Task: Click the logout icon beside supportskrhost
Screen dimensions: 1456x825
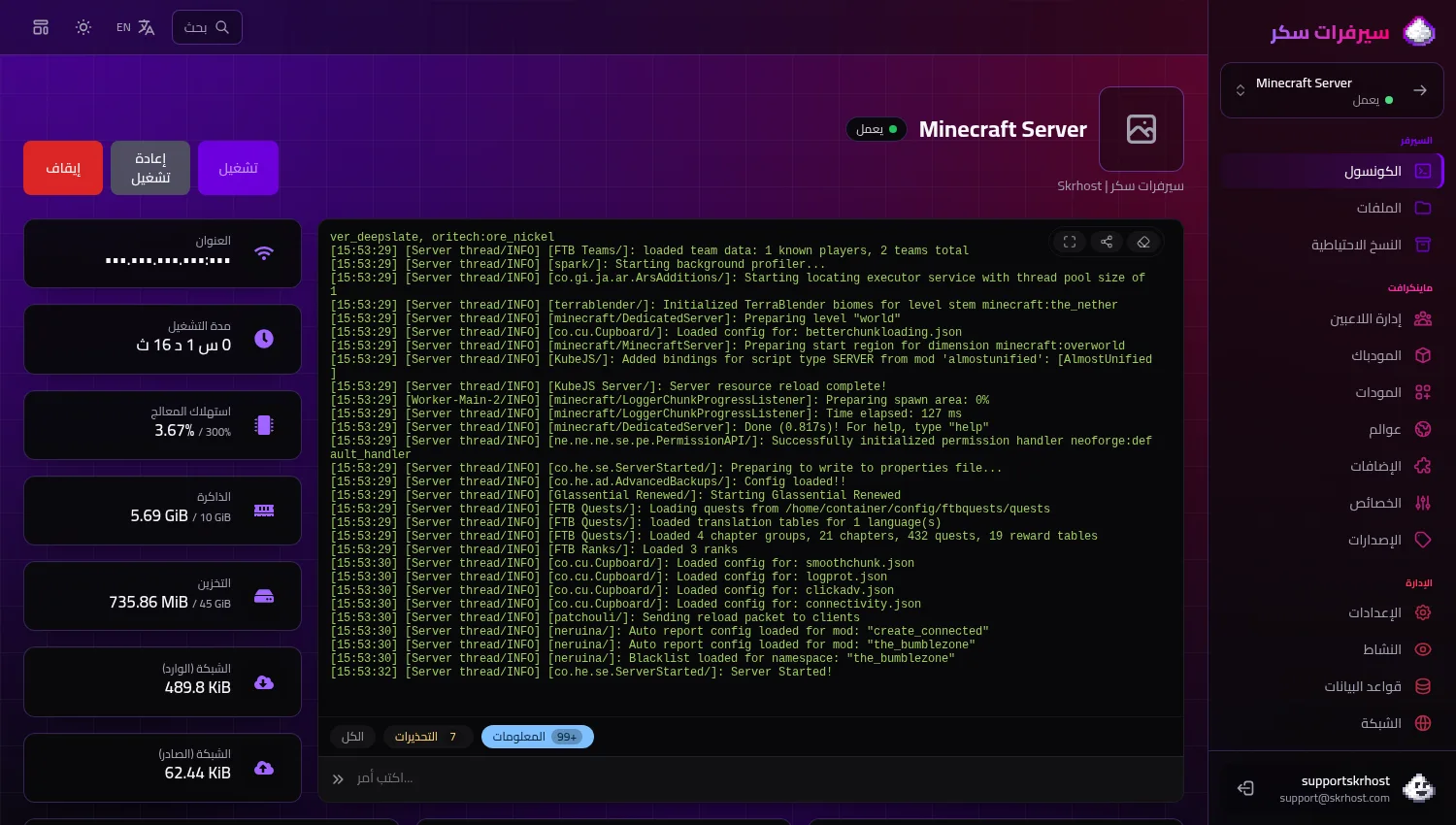Action: coord(1245,788)
